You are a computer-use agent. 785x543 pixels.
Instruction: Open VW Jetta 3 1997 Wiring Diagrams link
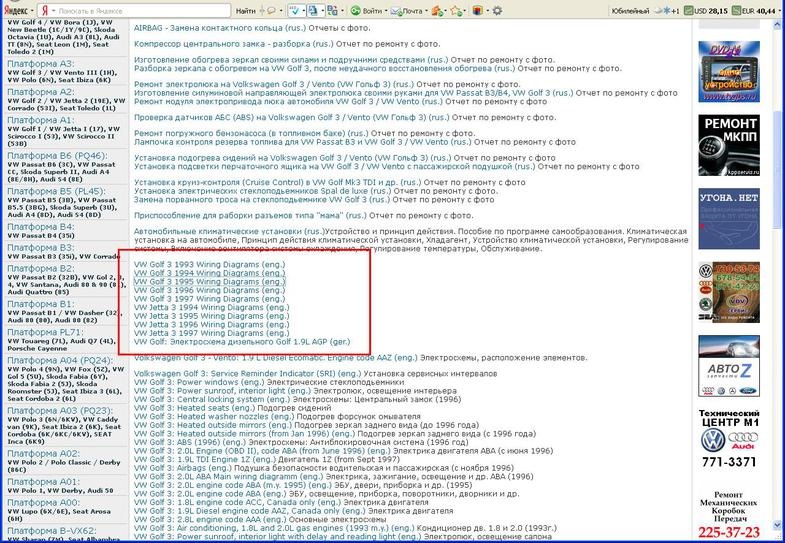(x=211, y=333)
